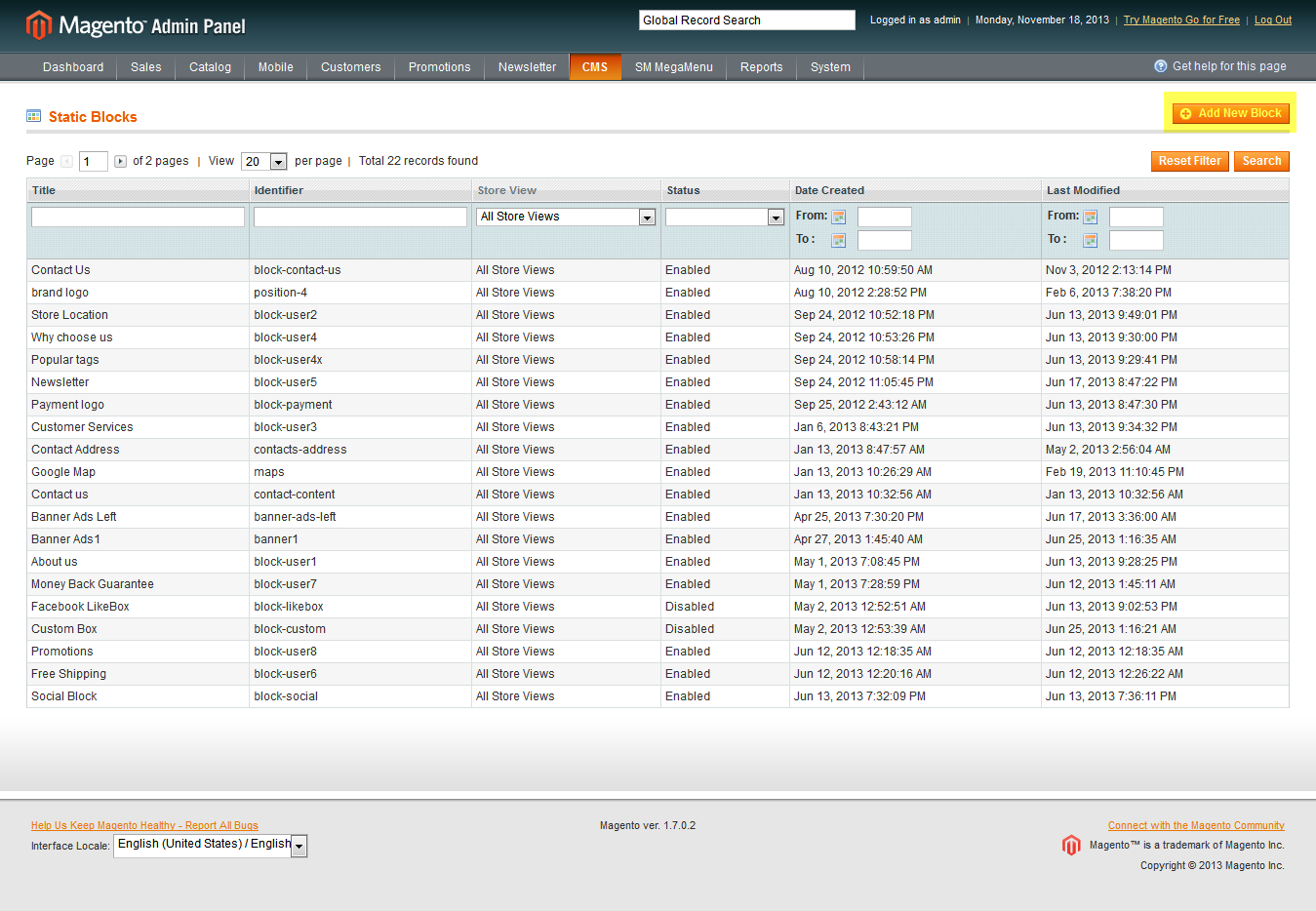The width and height of the screenshot is (1316, 911).
Task: Open the Free Shipping row
Action: [658, 674]
